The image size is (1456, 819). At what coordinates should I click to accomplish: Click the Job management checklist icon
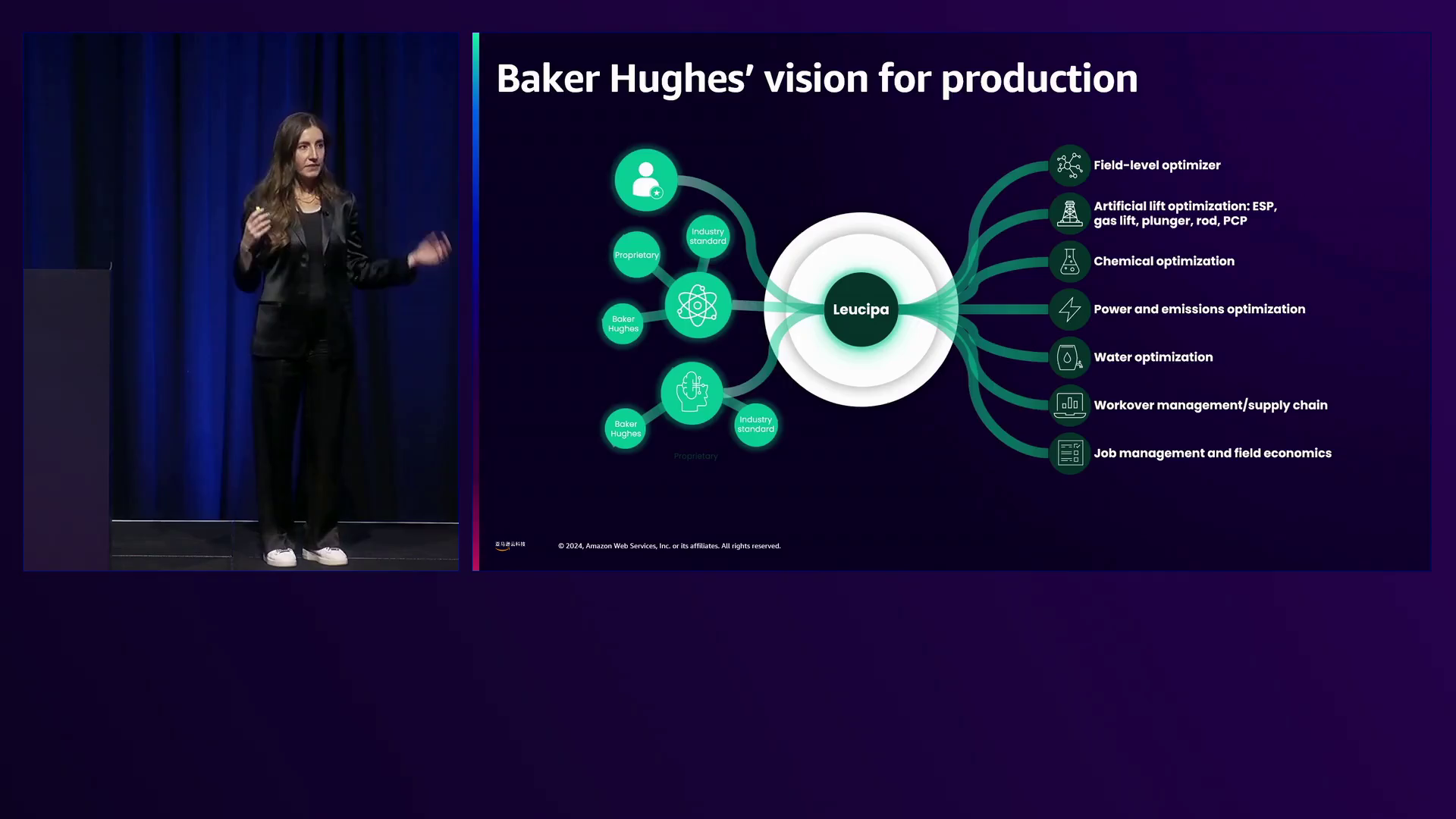coord(1069,453)
